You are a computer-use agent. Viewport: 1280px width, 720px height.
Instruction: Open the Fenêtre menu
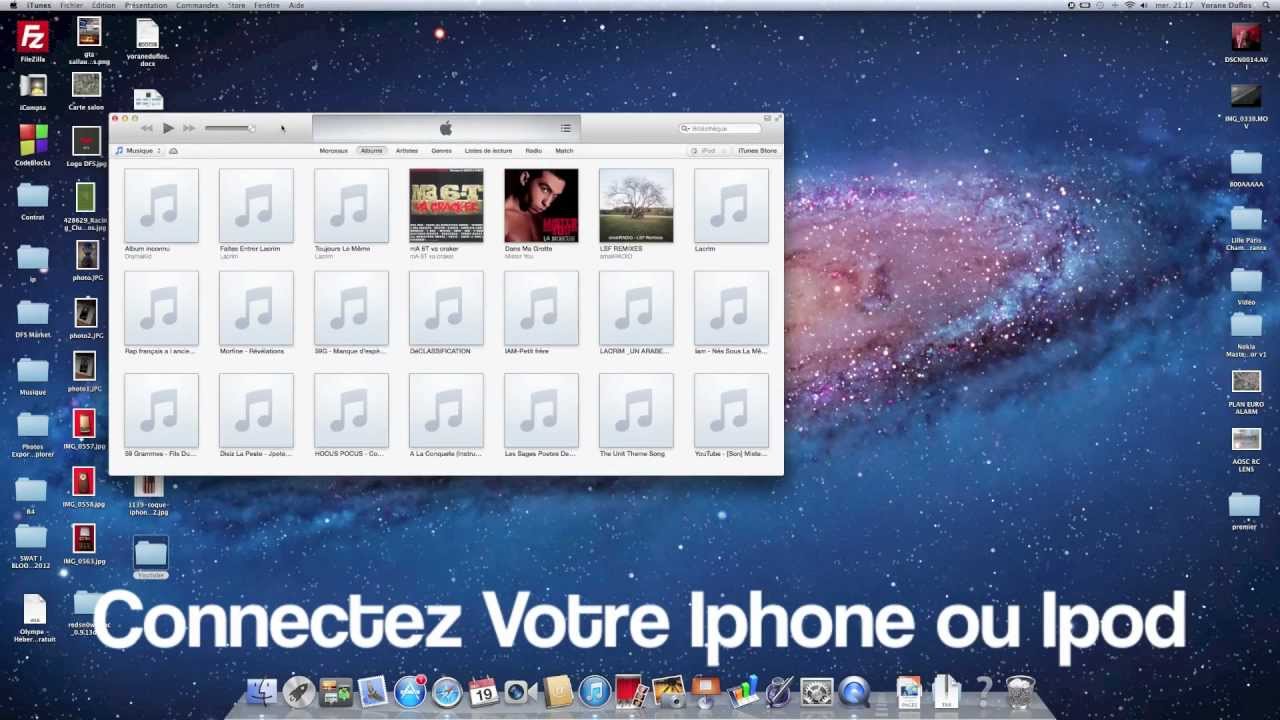pos(267,5)
